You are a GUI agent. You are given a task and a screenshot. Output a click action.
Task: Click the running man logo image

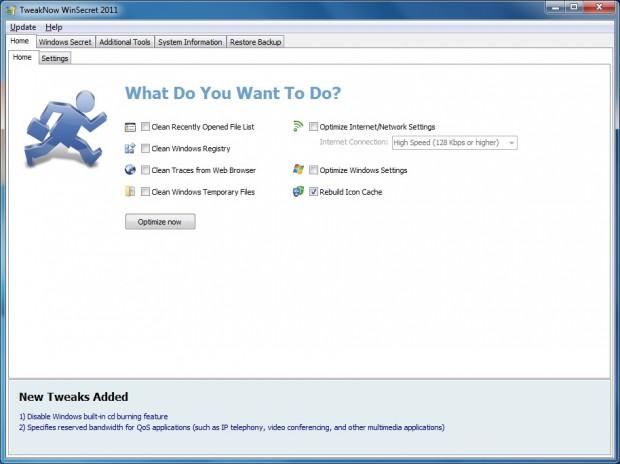click(65, 129)
